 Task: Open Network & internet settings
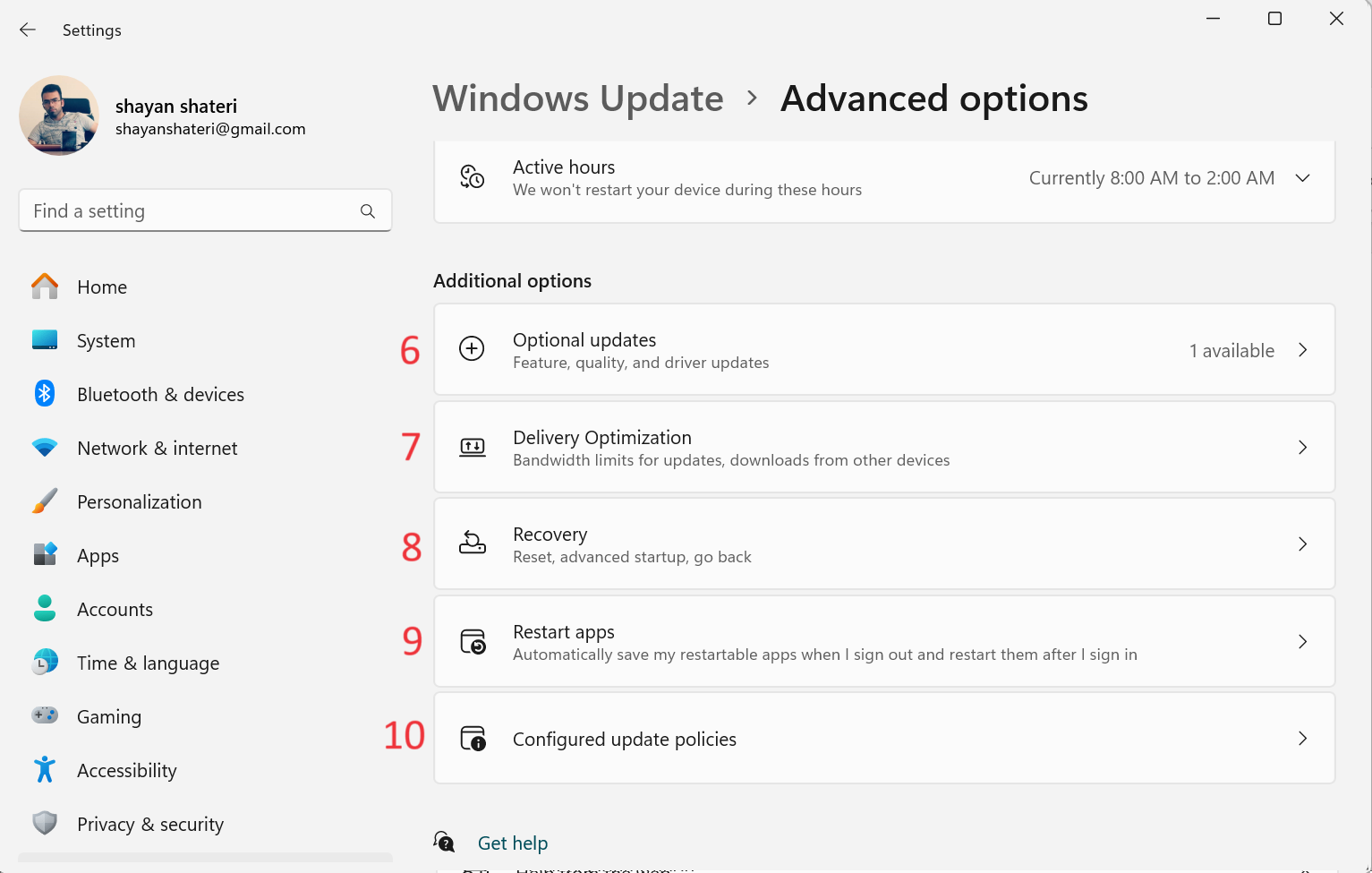point(158,449)
